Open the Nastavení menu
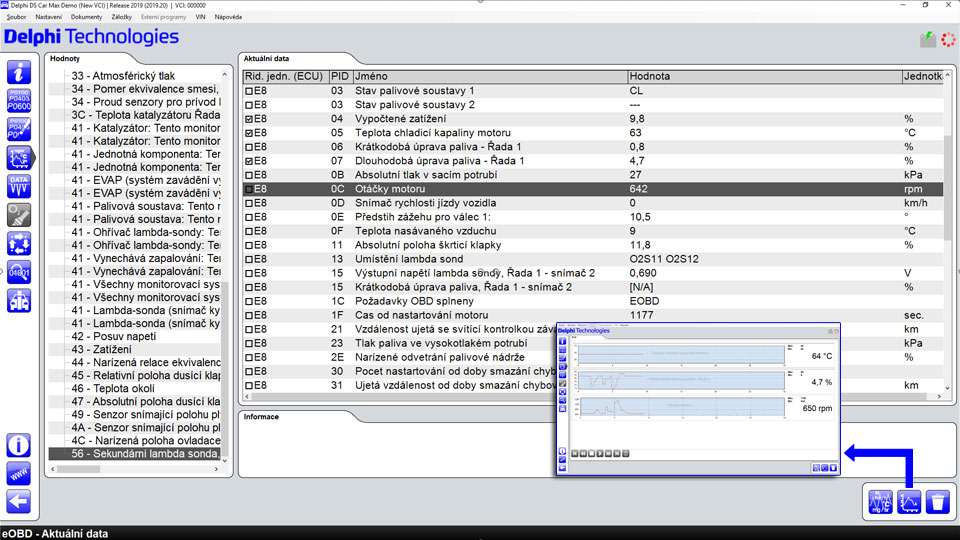960x540 pixels. (48, 17)
